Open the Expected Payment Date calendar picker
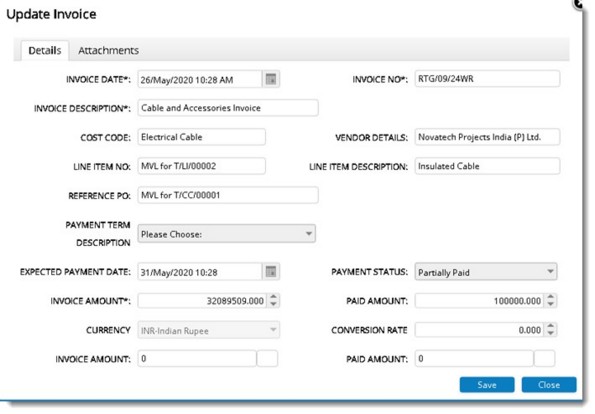This screenshot has height=414, width=595. coord(271,272)
